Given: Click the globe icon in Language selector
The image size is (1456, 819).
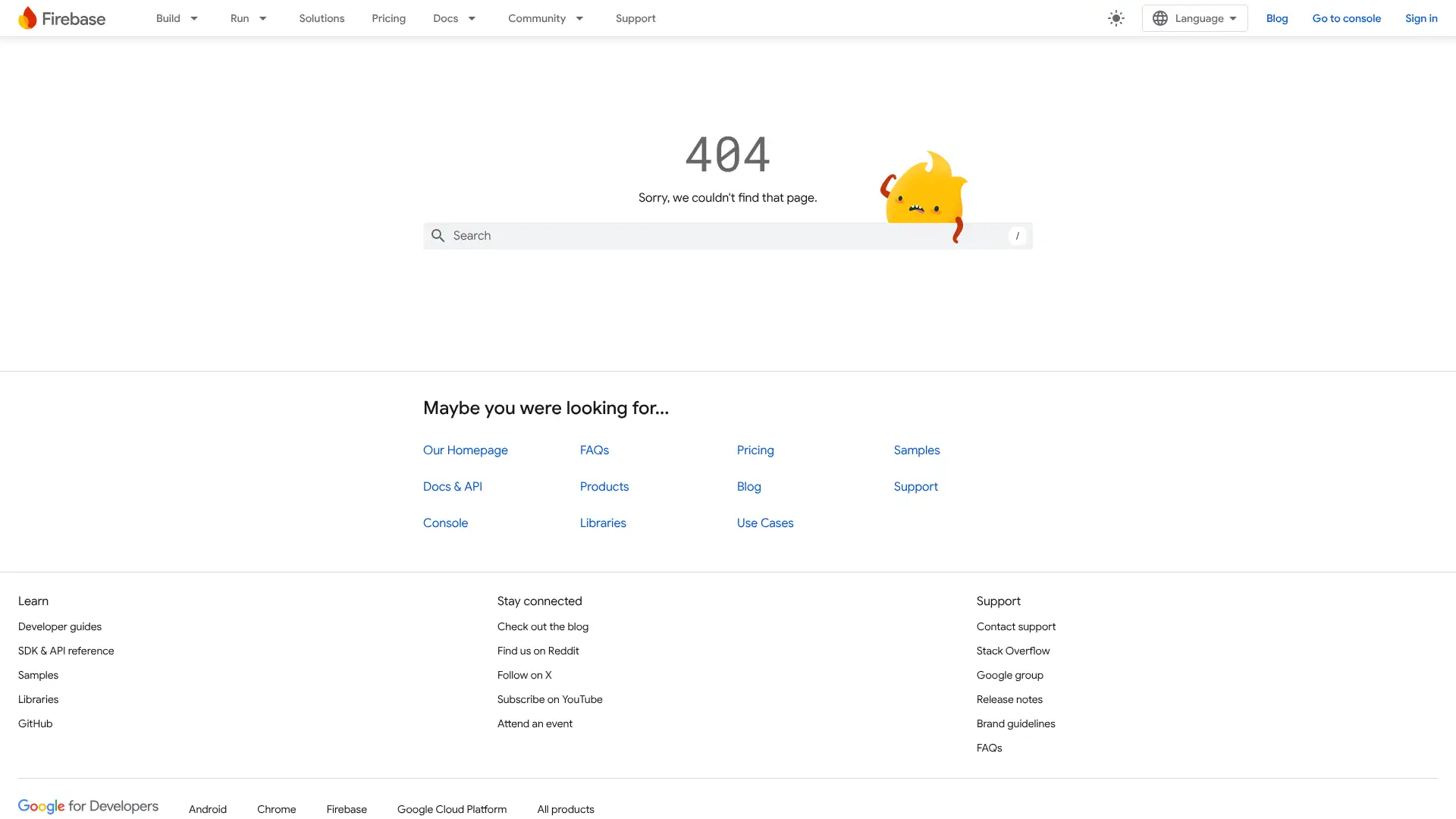Looking at the screenshot, I should 1159,18.
